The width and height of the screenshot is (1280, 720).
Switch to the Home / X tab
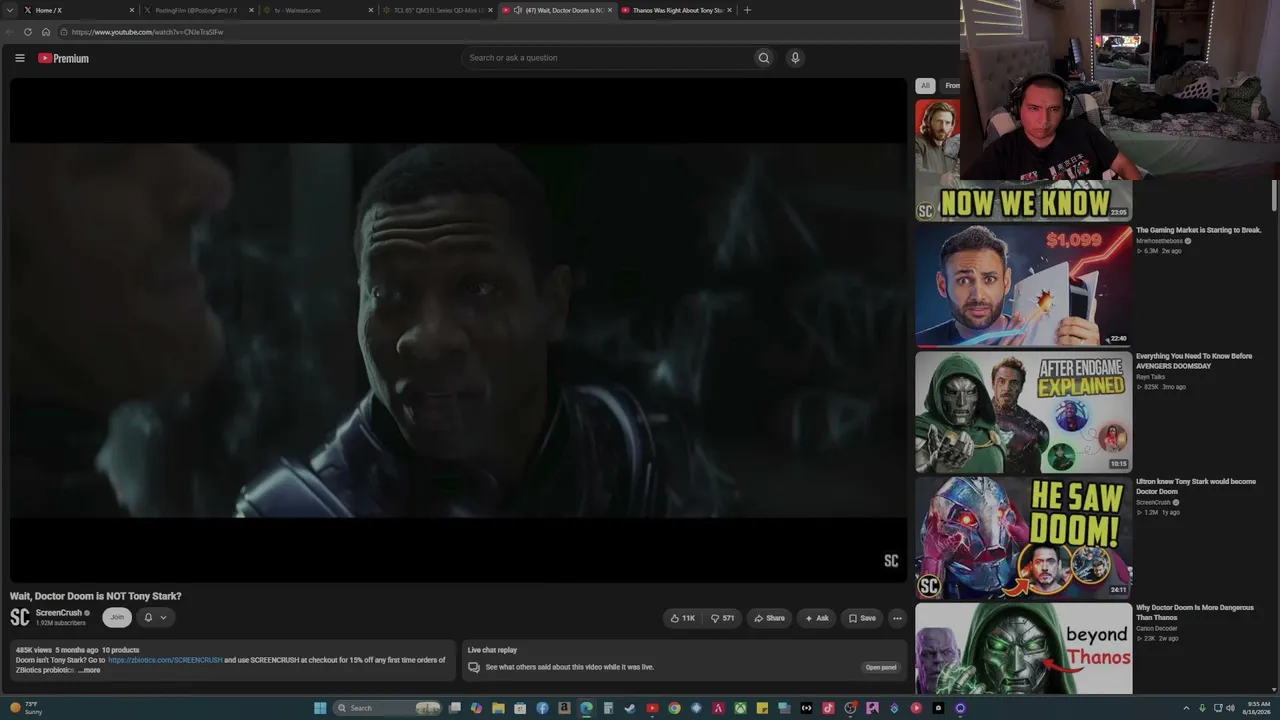[78, 10]
